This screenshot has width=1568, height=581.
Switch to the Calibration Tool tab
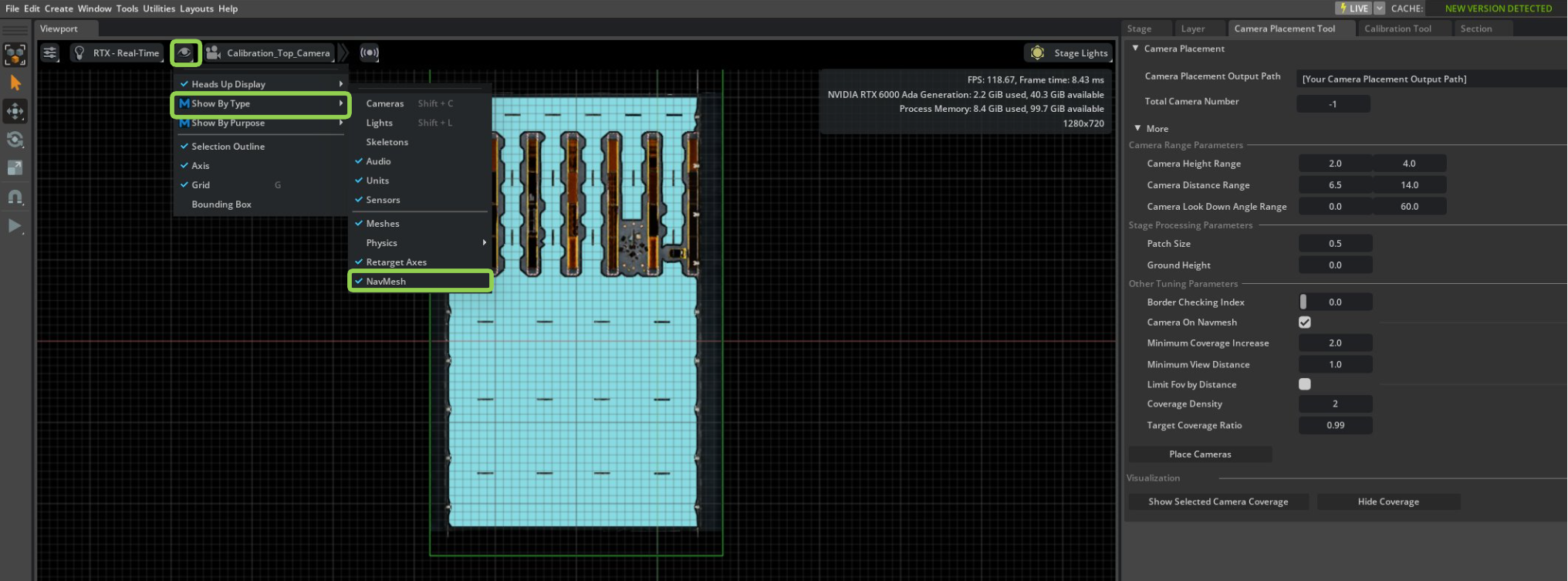[1397, 29]
